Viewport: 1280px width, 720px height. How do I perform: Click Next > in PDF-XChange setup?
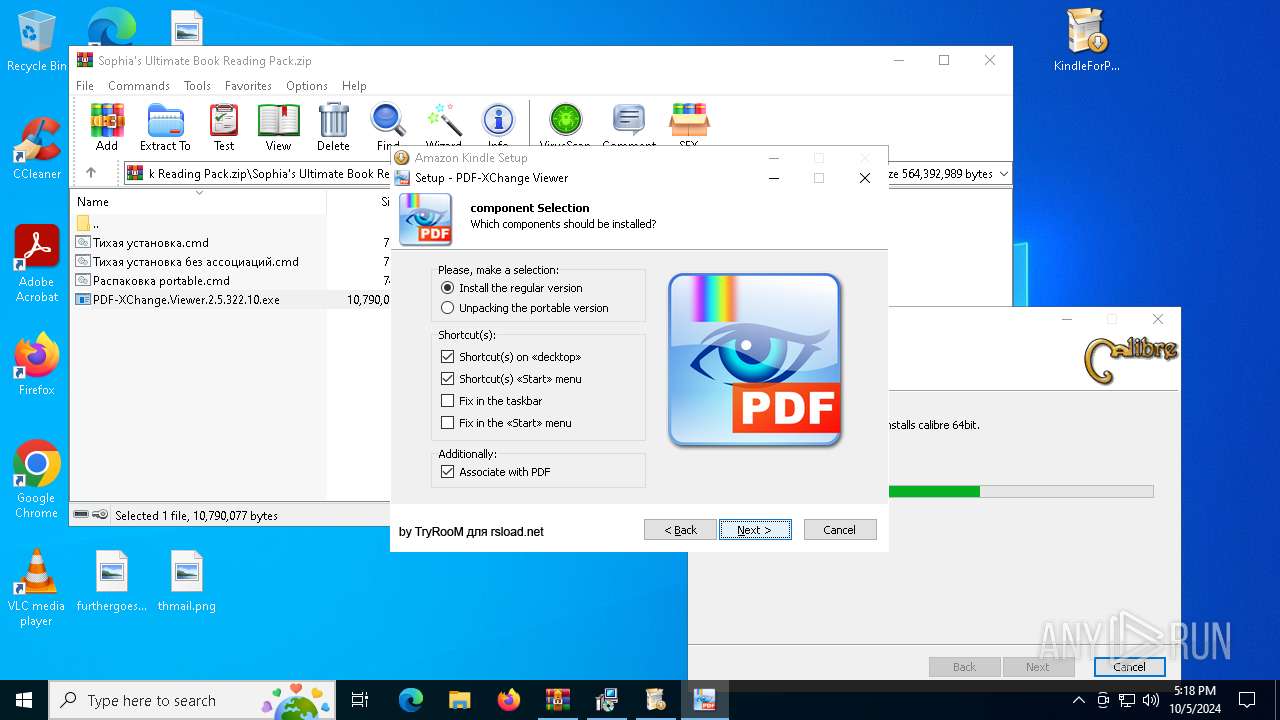[755, 530]
